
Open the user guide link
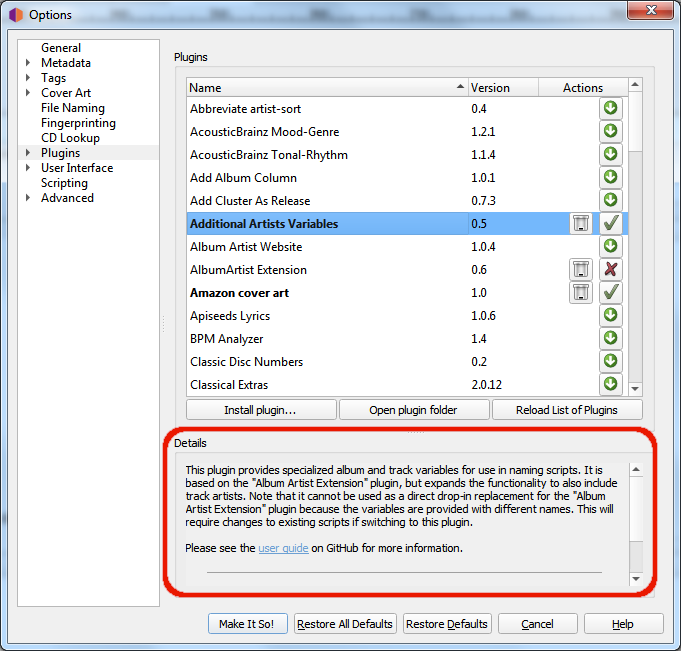pos(283,548)
